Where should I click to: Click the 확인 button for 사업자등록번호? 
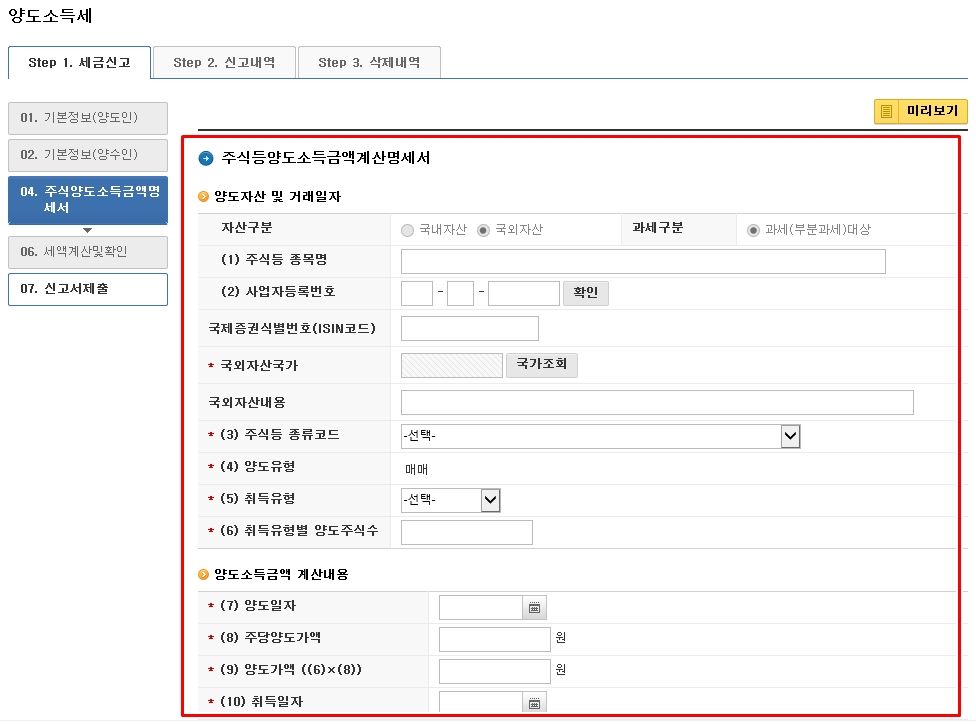(x=586, y=293)
